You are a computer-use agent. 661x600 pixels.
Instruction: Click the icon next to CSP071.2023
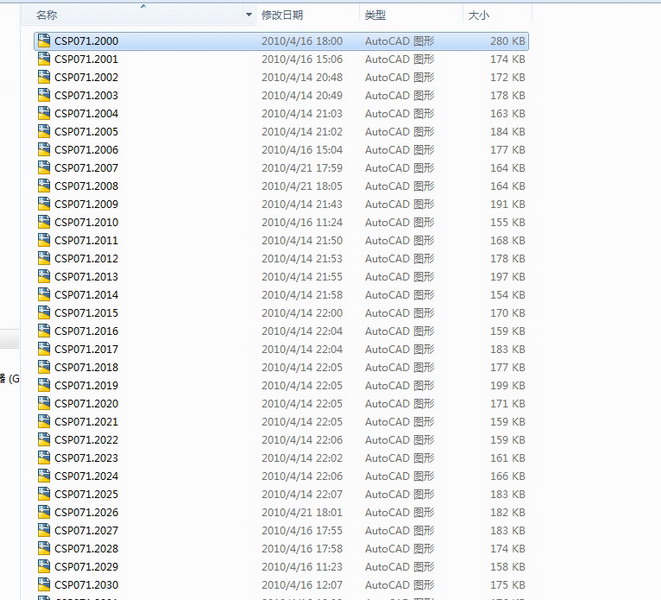tap(44, 458)
